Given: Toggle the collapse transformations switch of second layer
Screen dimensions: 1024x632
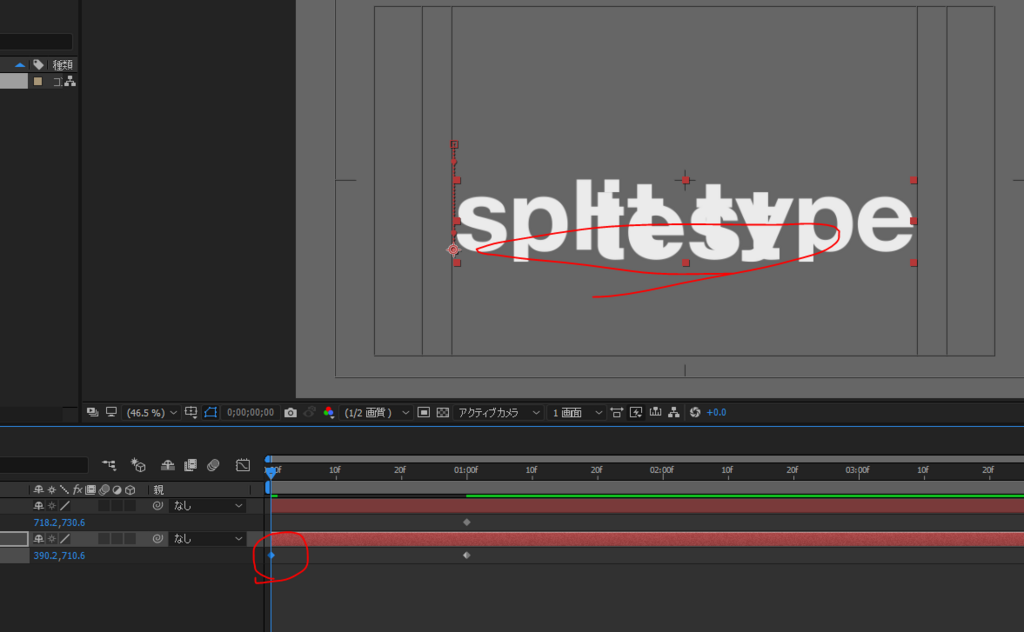Looking at the screenshot, I should point(52,539).
